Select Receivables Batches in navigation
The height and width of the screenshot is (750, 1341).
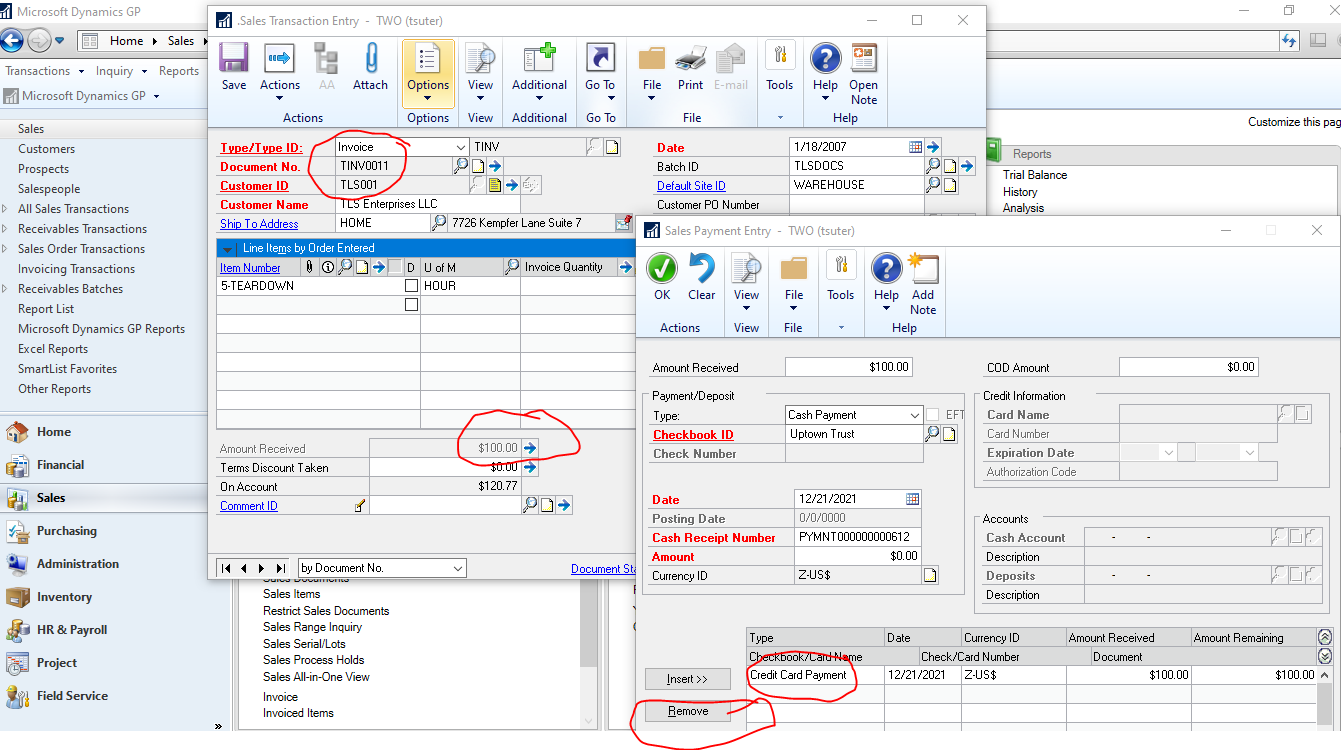pyautogui.click(x=70, y=289)
